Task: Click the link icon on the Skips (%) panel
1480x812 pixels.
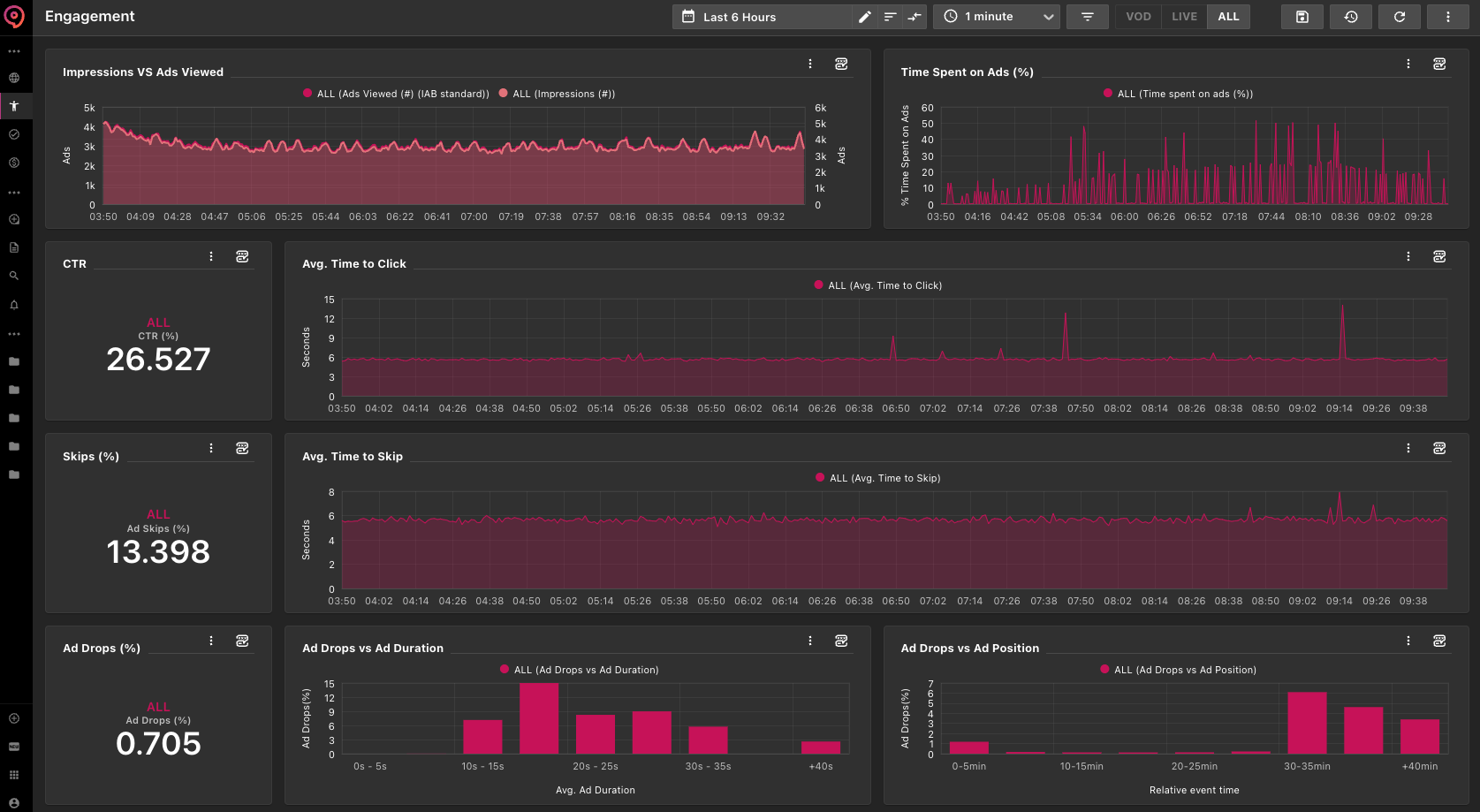Action: coord(242,448)
